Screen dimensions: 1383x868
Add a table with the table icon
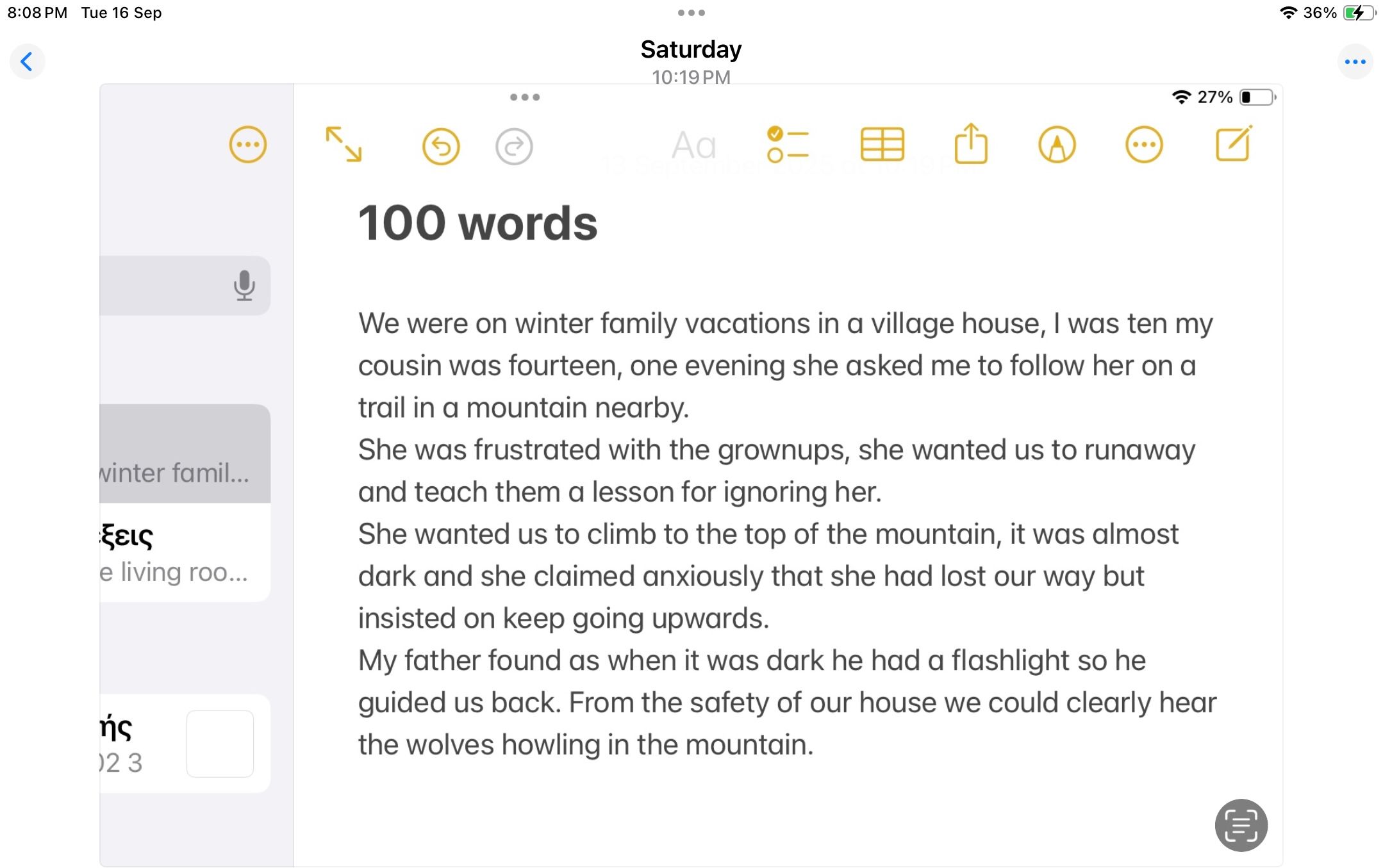tap(882, 145)
